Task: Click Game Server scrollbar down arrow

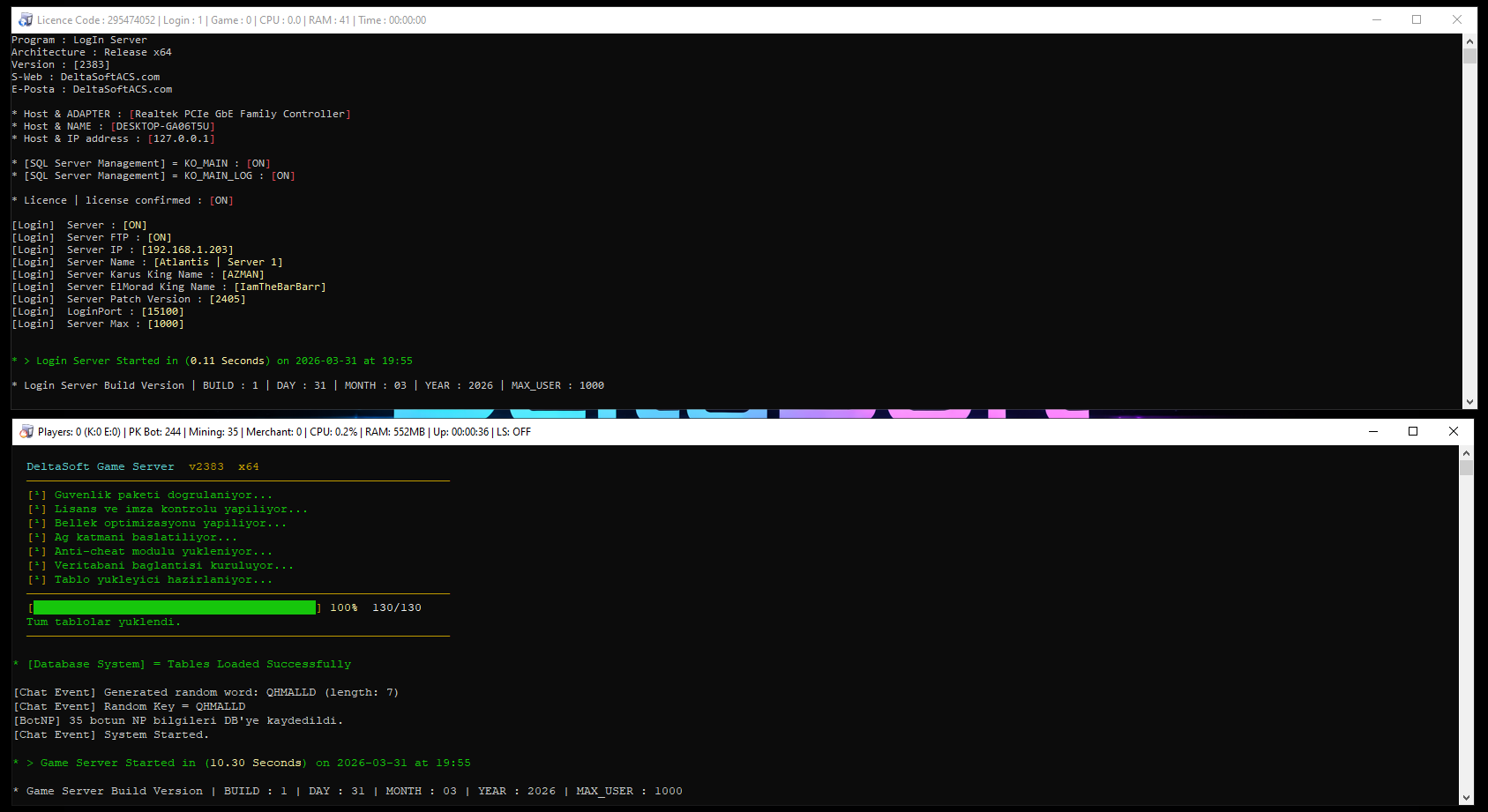Action: click(x=1466, y=798)
